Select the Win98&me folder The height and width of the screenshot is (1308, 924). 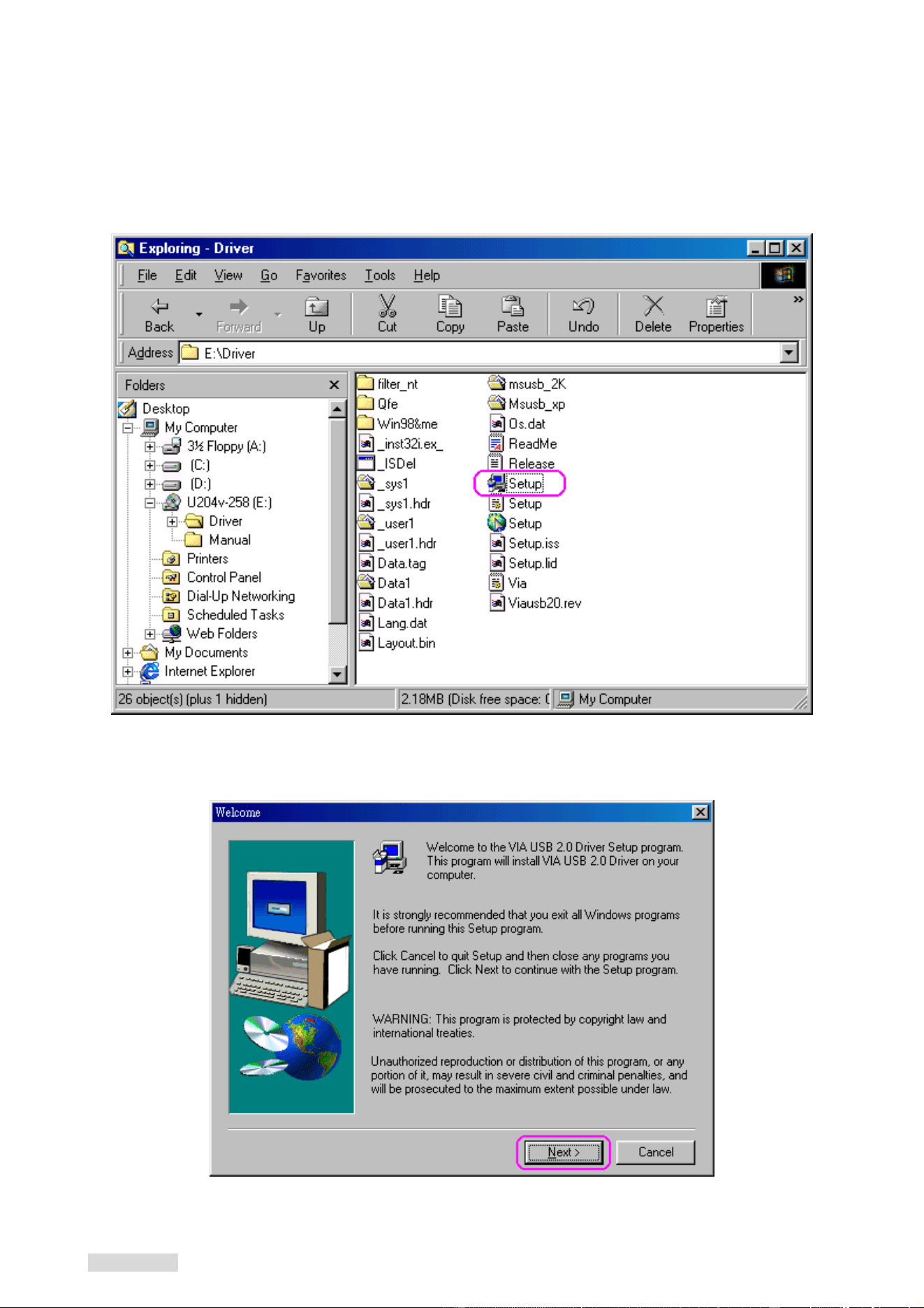pyautogui.click(x=397, y=423)
